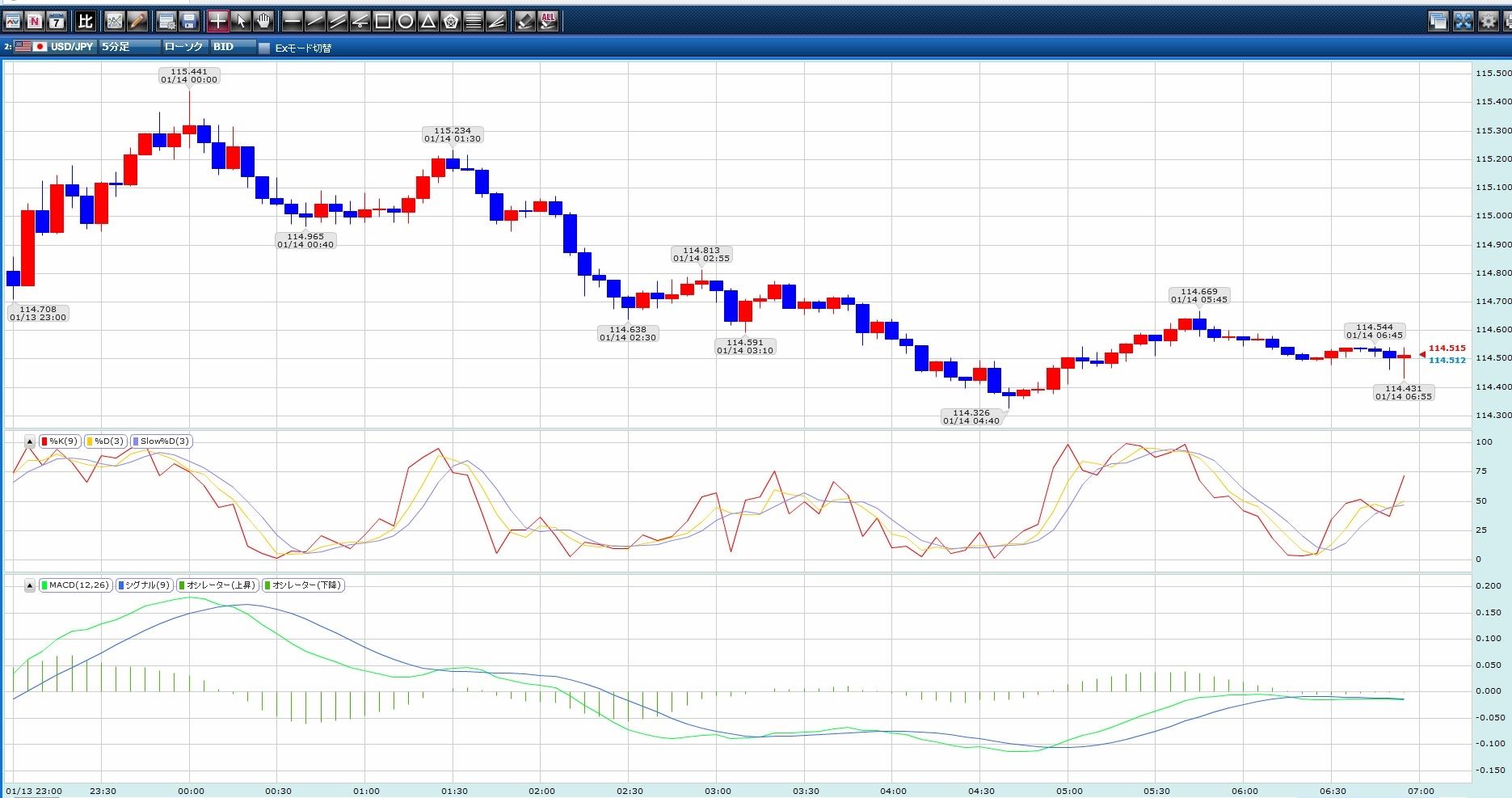Click the erase ALL drawings icon

[x=548, y=21]
